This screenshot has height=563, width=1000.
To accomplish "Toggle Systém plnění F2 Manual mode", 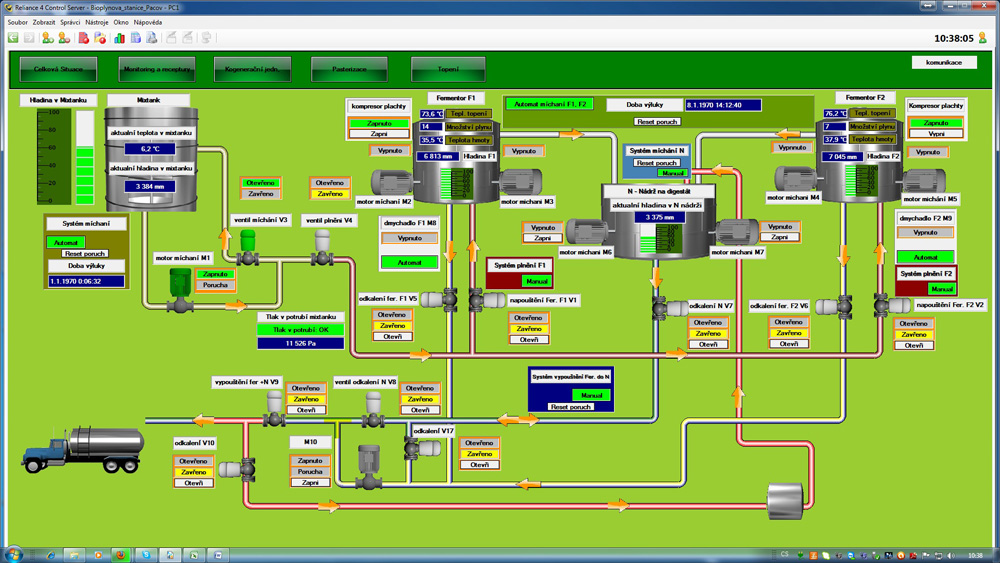I will tap(942, 289).
